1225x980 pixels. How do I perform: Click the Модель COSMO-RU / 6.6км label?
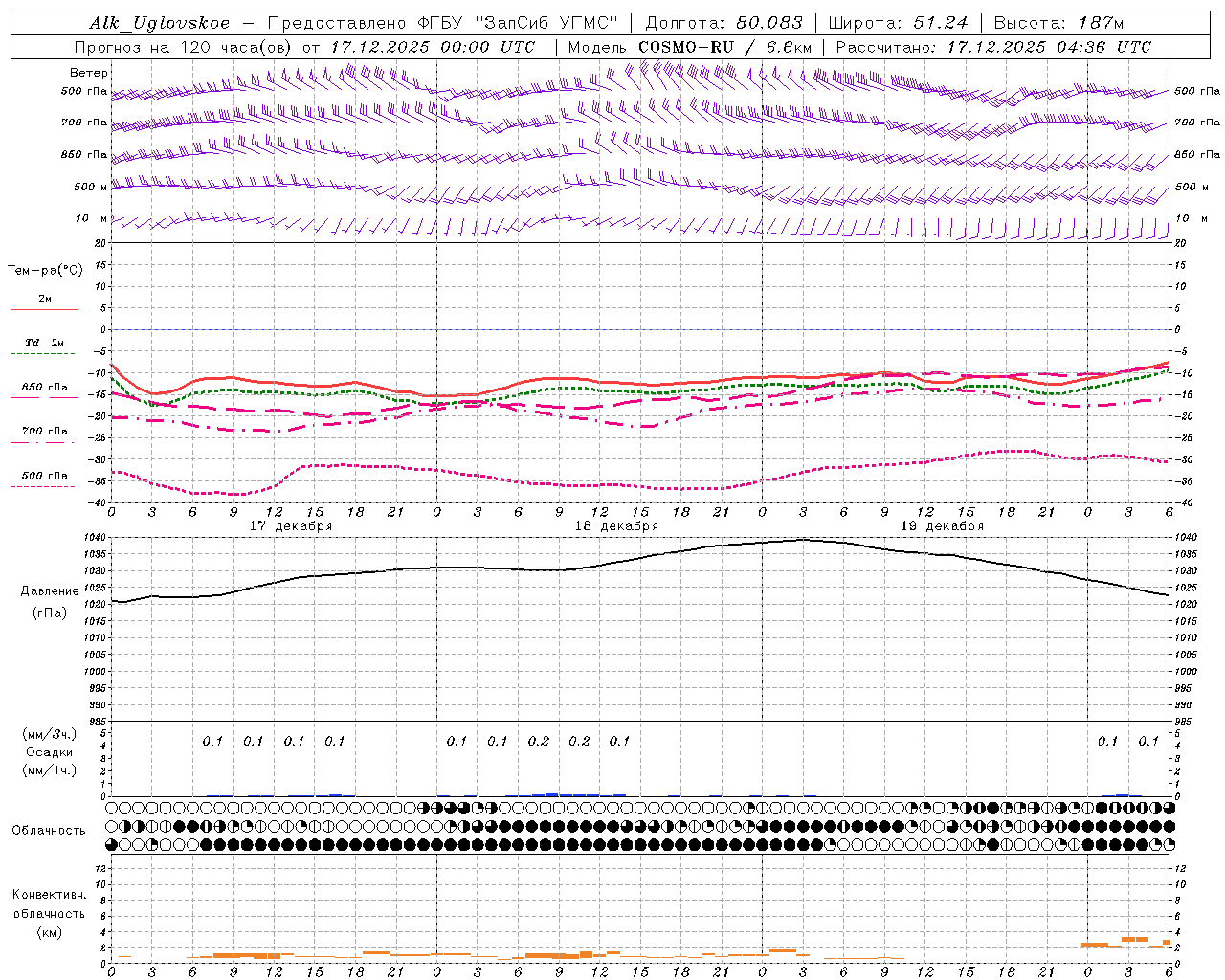(690, 47)
